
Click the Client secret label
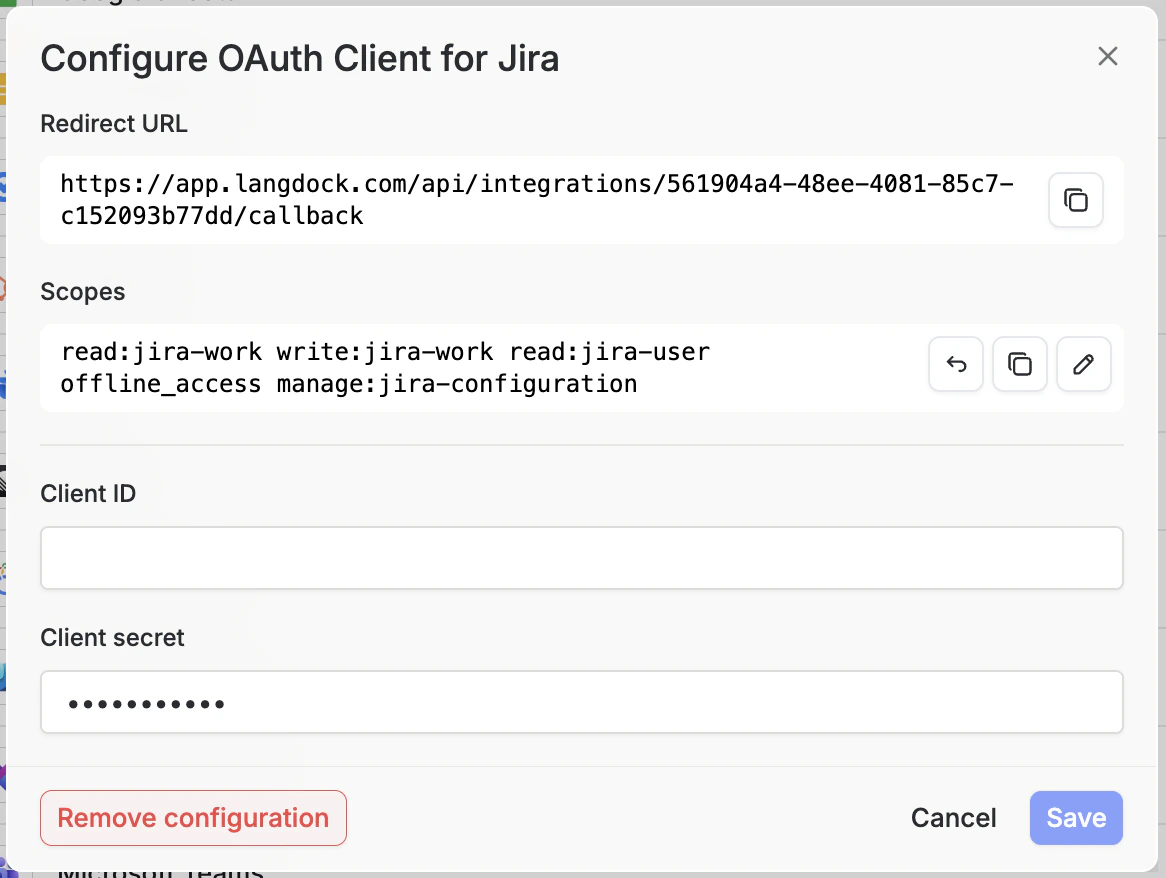[112, 638]
